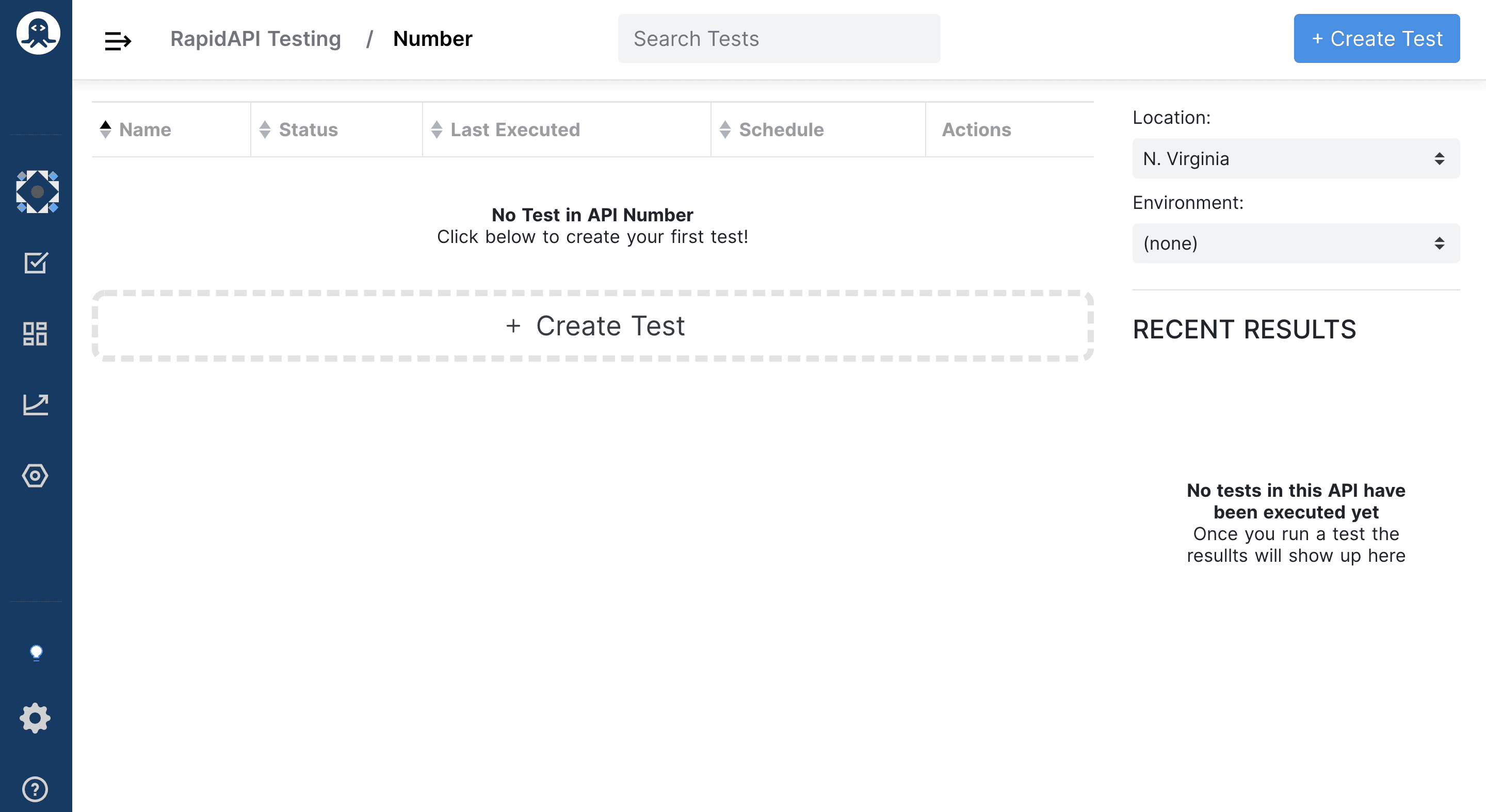Click the 'No Test in API Number' message
The image size is (1486, 812).
[592, 215]
